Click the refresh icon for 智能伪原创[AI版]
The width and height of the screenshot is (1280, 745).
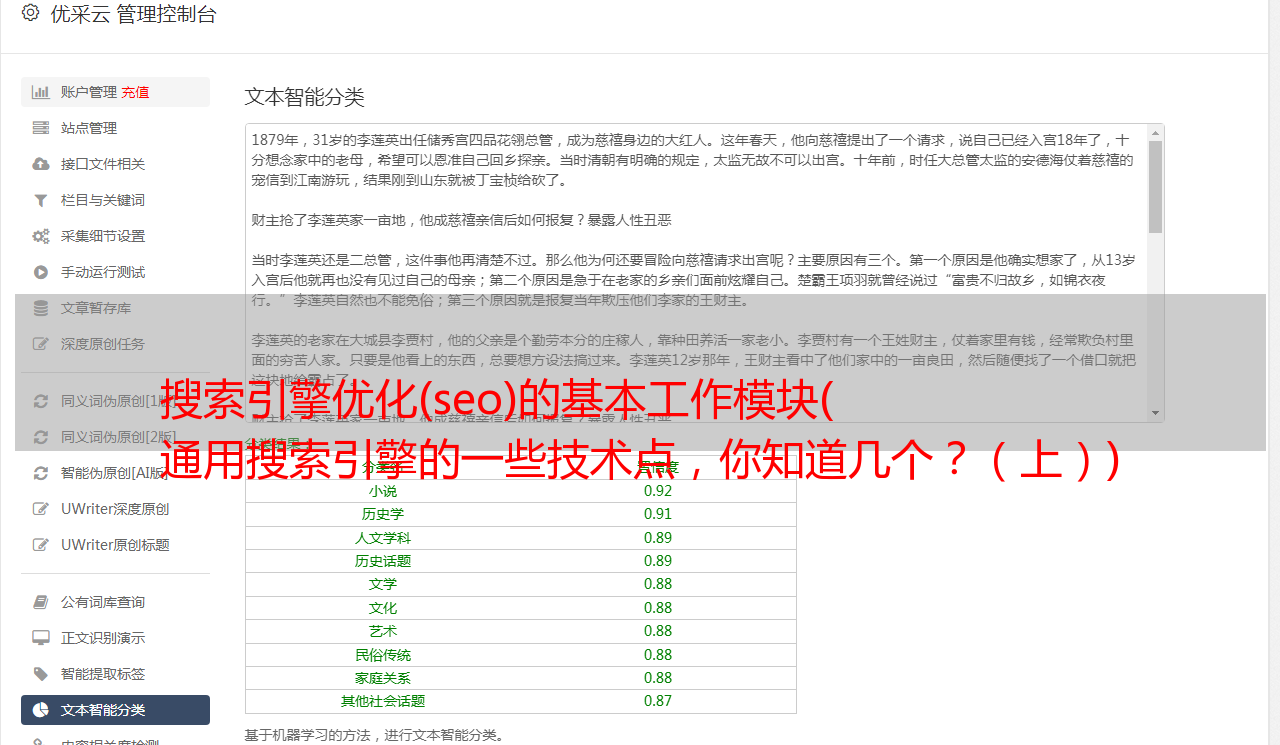tap(41, 473)
